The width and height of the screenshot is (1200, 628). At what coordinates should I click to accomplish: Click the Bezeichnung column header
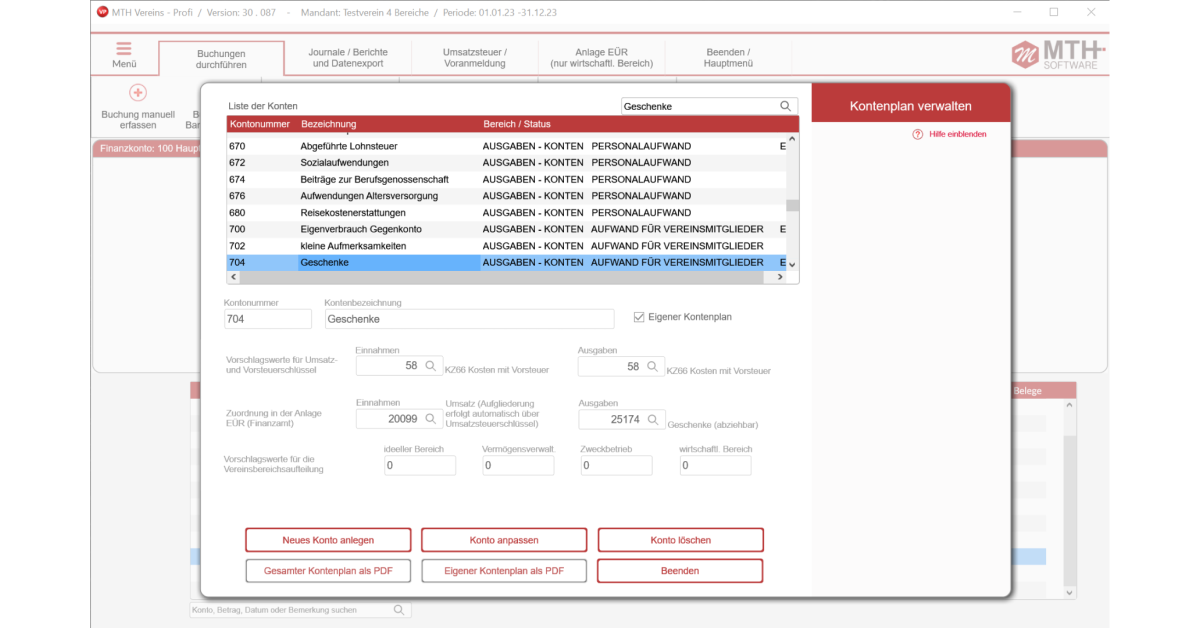point(328,124)
